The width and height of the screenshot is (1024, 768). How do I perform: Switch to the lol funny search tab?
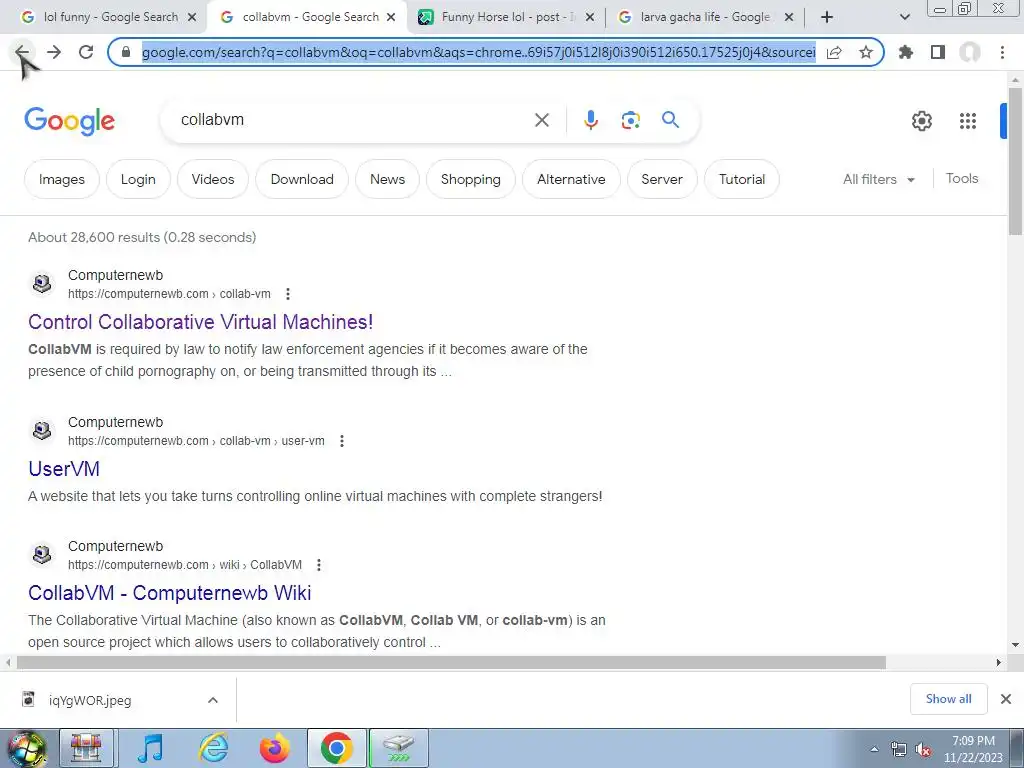click(x=106, y=17)
